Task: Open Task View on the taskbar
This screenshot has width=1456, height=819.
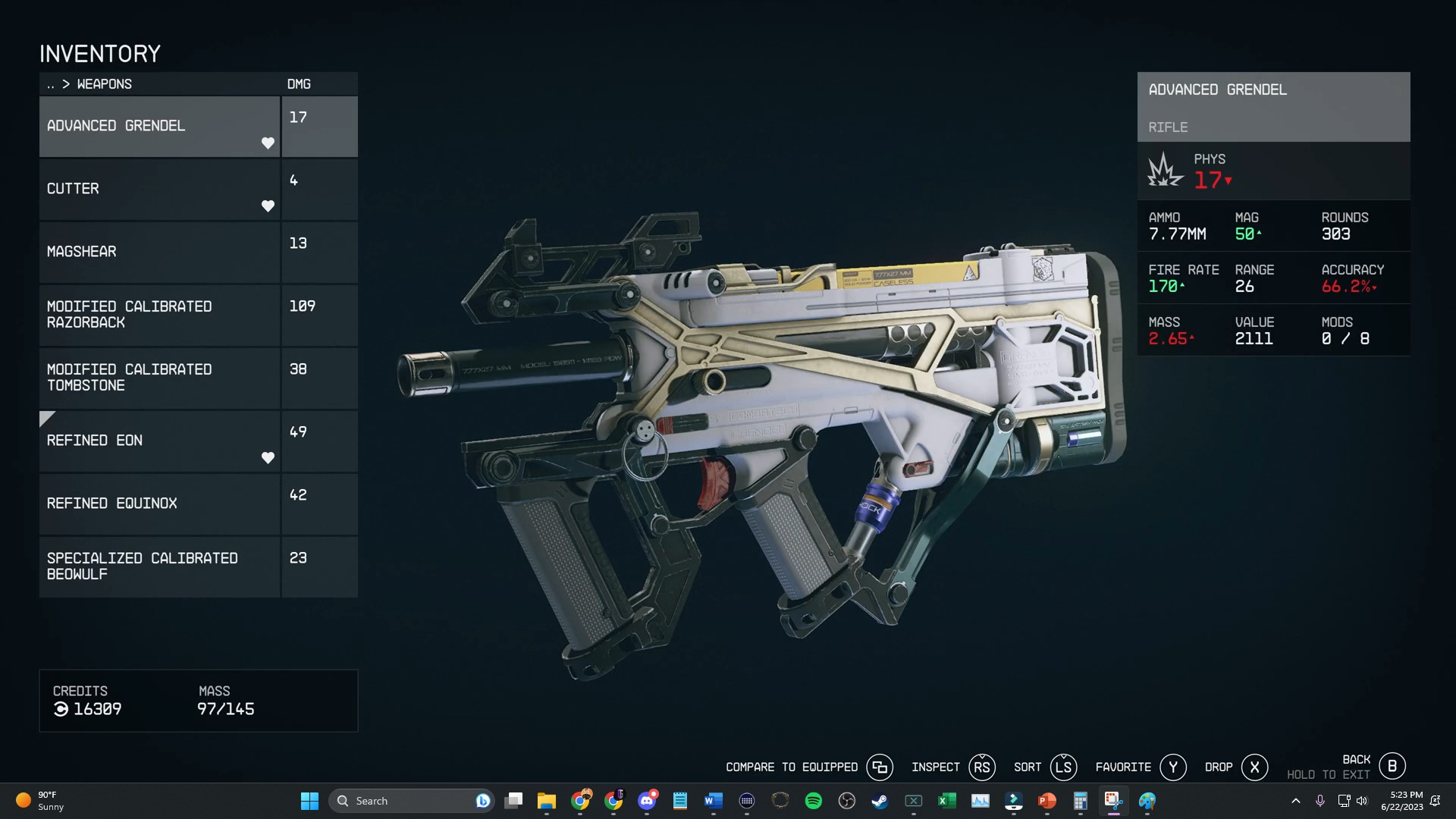Action: pyautogui.click(x=513, y=801)
